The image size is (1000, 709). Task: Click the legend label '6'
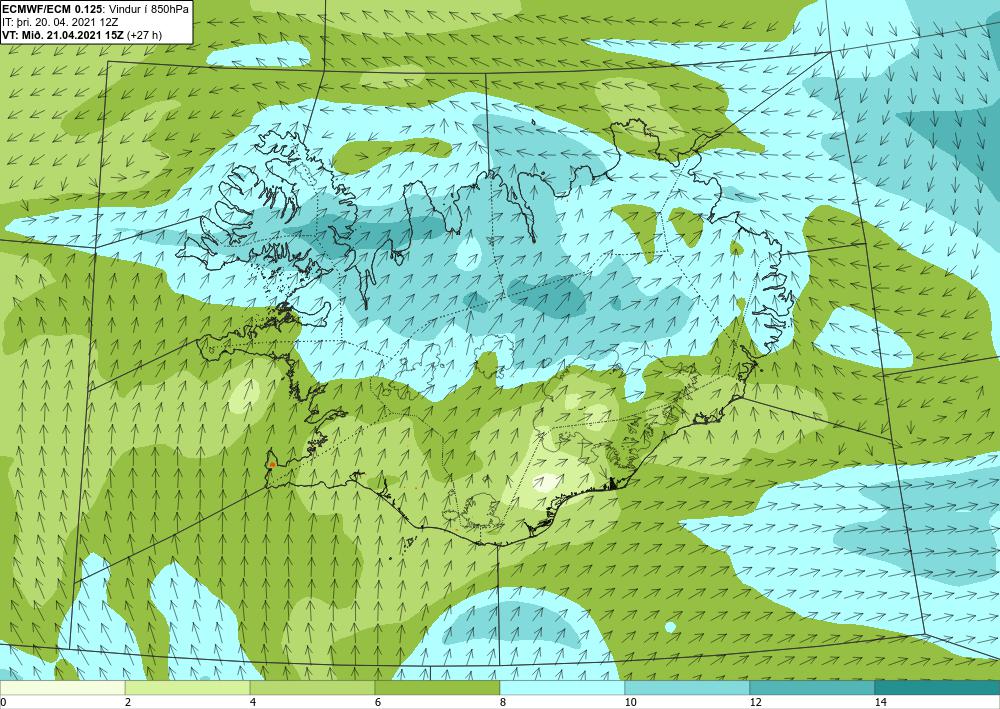[x=378, y=702]
